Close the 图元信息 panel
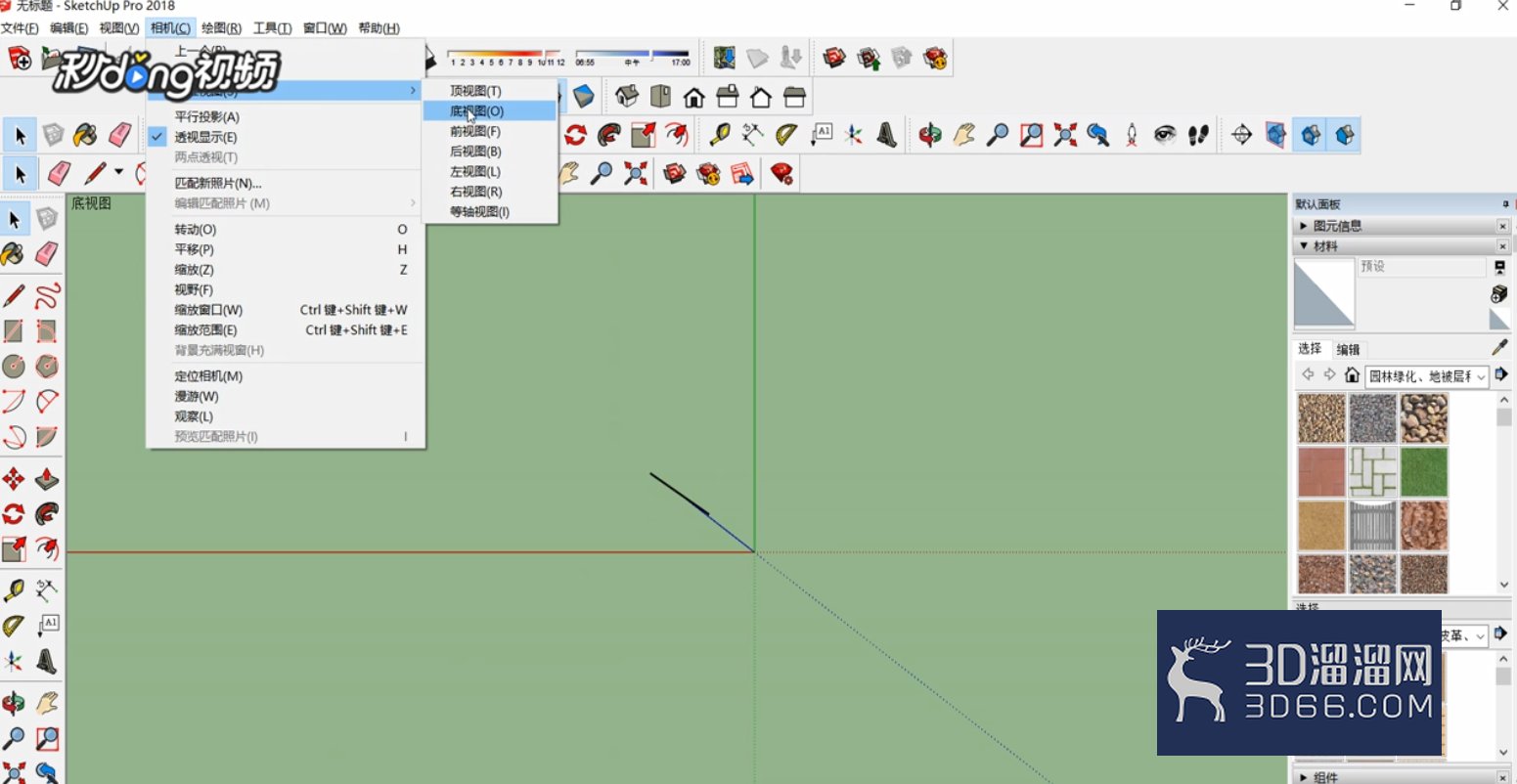The width and height of the screenshot is (1517, 784). coord(1502,226)
